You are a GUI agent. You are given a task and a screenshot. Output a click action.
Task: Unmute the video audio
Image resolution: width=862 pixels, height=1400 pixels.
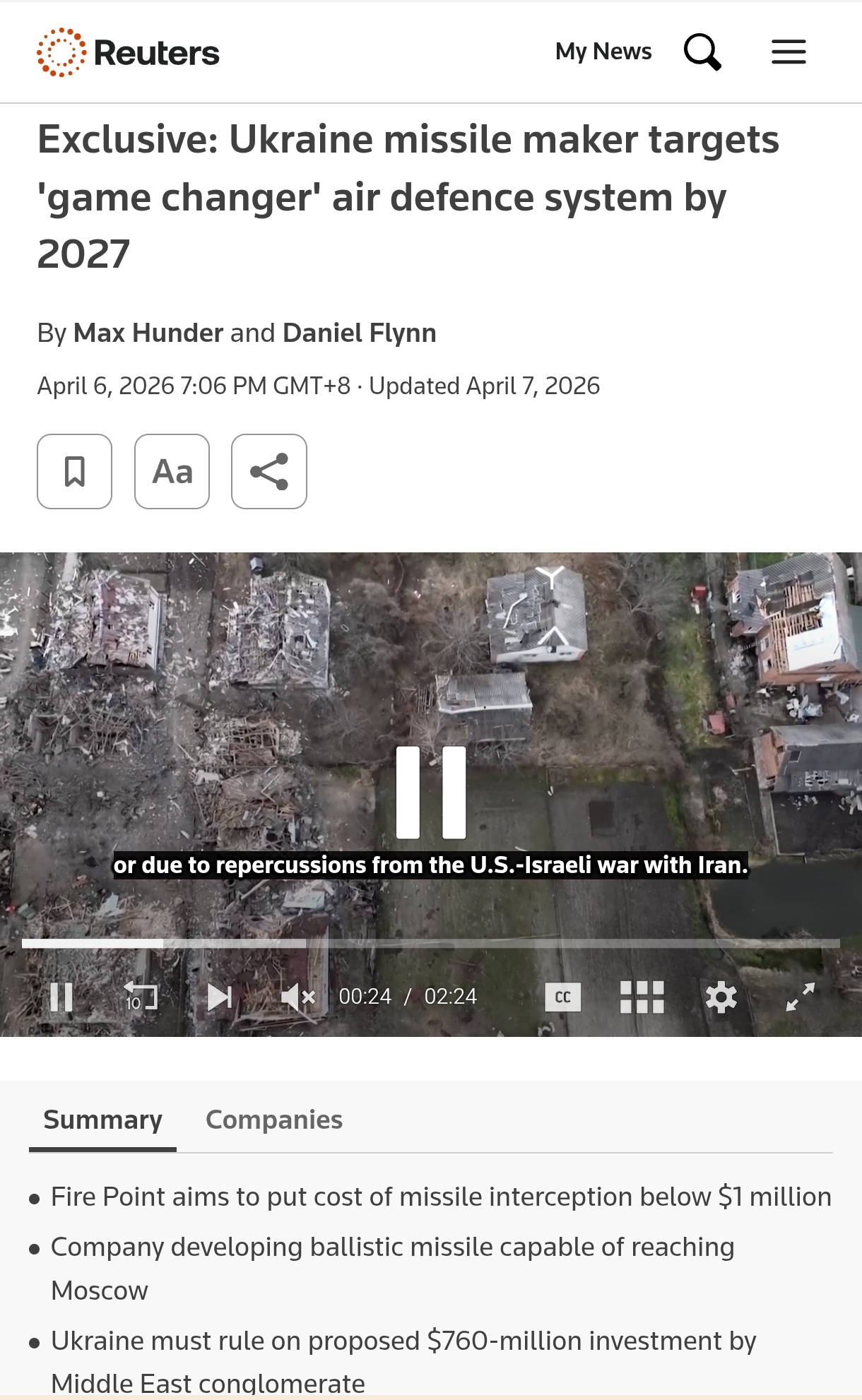pyautogui.click(x=298, y=997)
